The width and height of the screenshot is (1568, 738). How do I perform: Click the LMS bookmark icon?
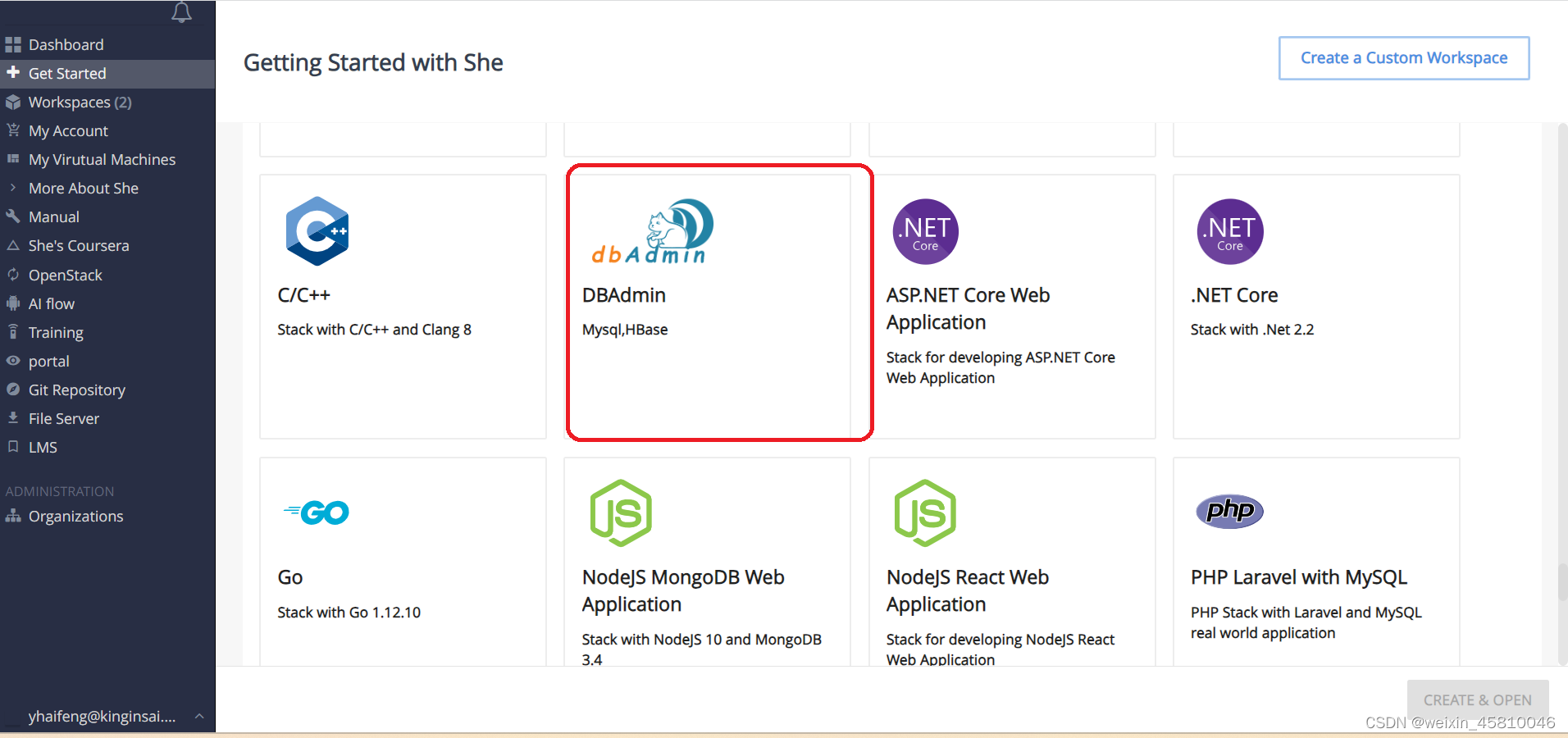pyautogui.click(x=13, y=447)
